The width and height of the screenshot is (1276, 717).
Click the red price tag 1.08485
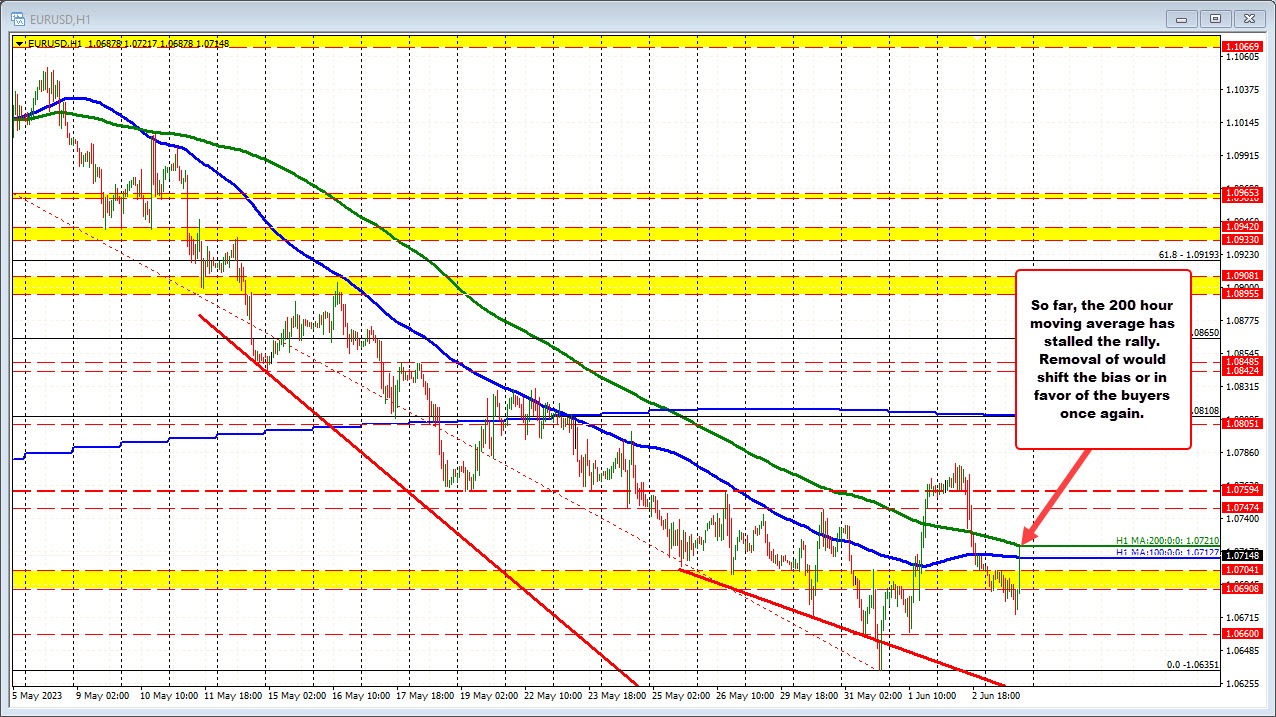coord(1242,361)
